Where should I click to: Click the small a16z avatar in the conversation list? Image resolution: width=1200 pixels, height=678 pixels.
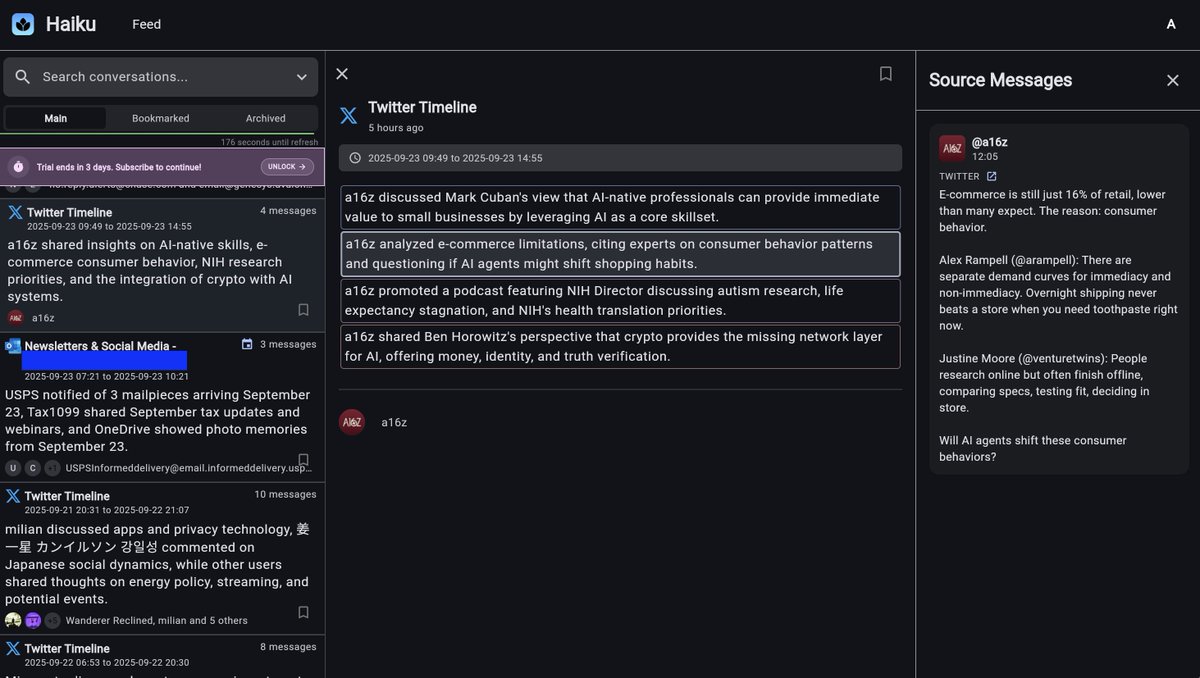click(15, 318)
